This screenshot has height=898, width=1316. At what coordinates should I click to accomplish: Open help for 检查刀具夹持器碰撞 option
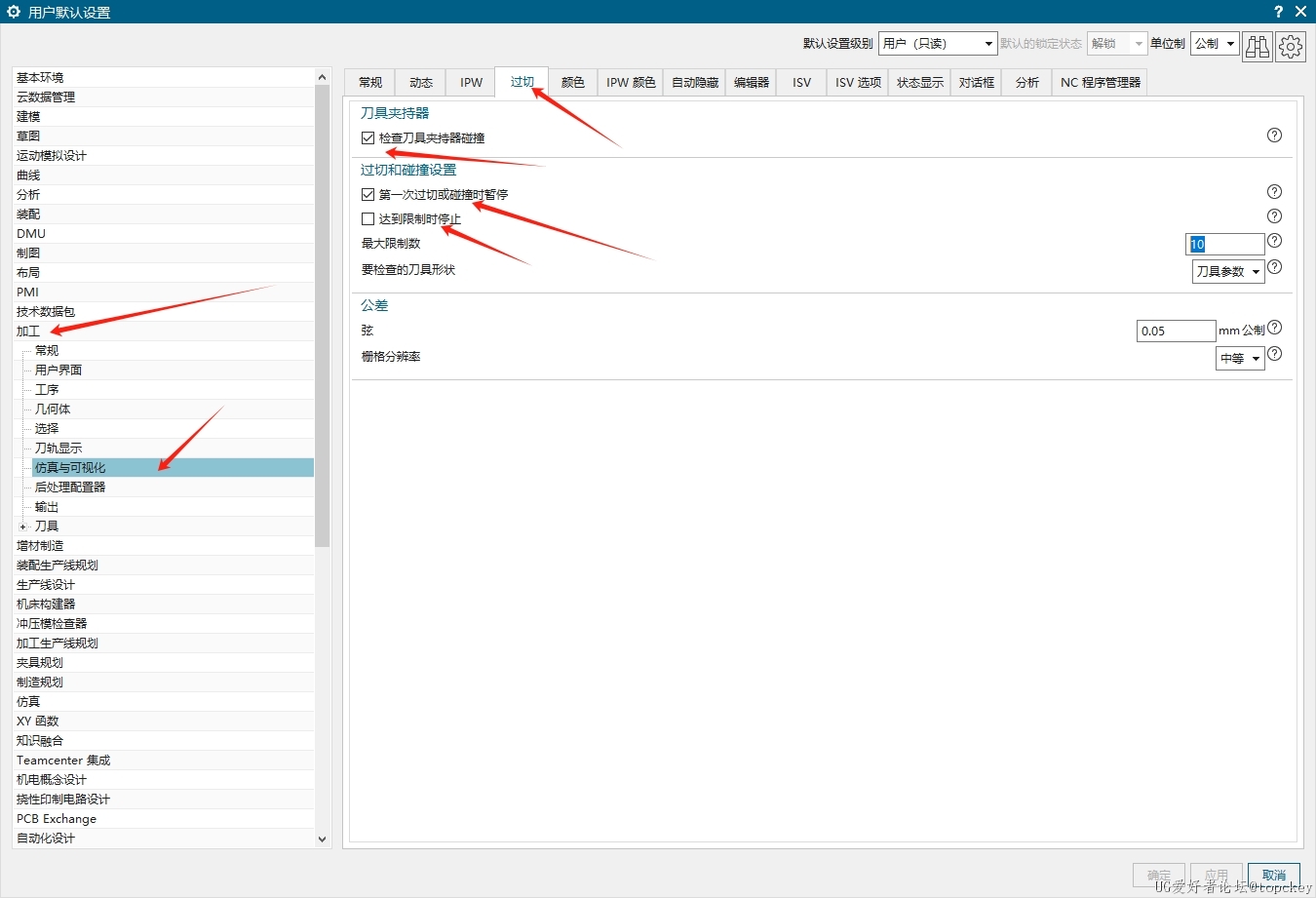[x=1274, y=136]
